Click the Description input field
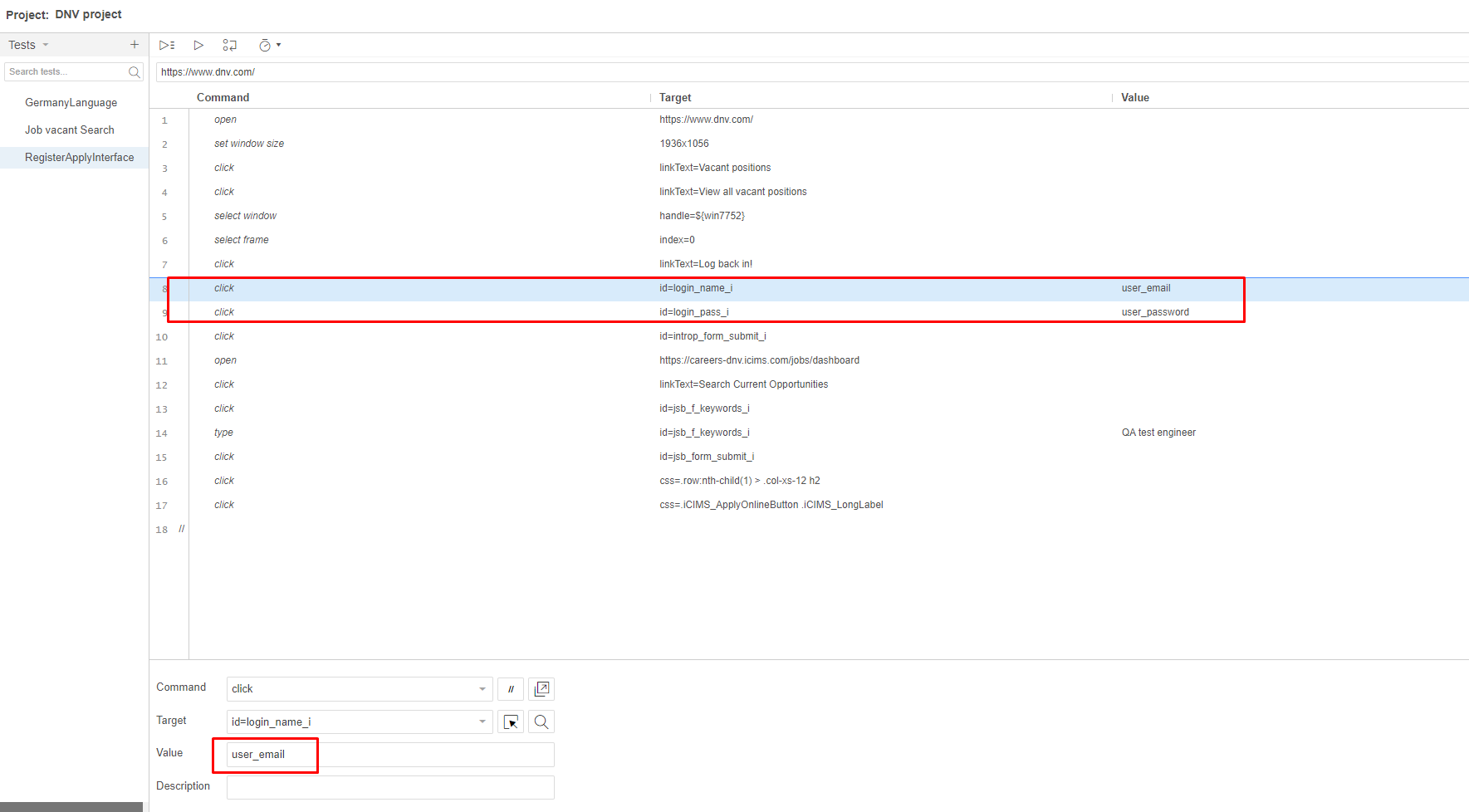 point(389,786)
